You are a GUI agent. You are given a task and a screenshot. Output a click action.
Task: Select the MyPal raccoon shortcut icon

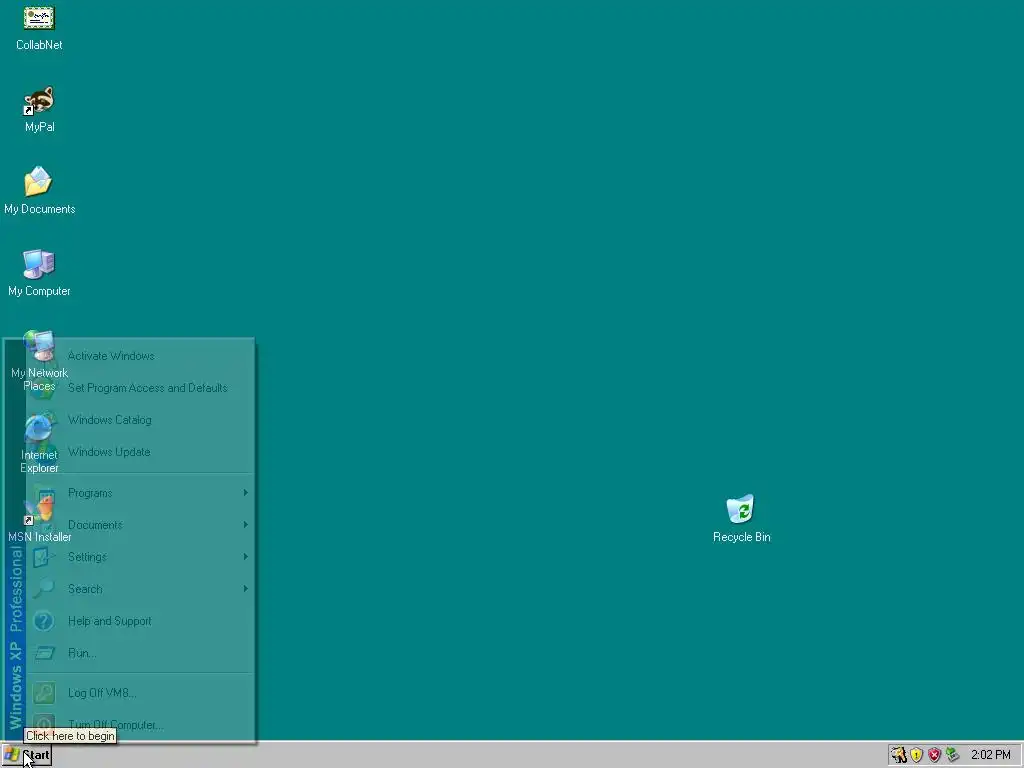pos(39,110)
